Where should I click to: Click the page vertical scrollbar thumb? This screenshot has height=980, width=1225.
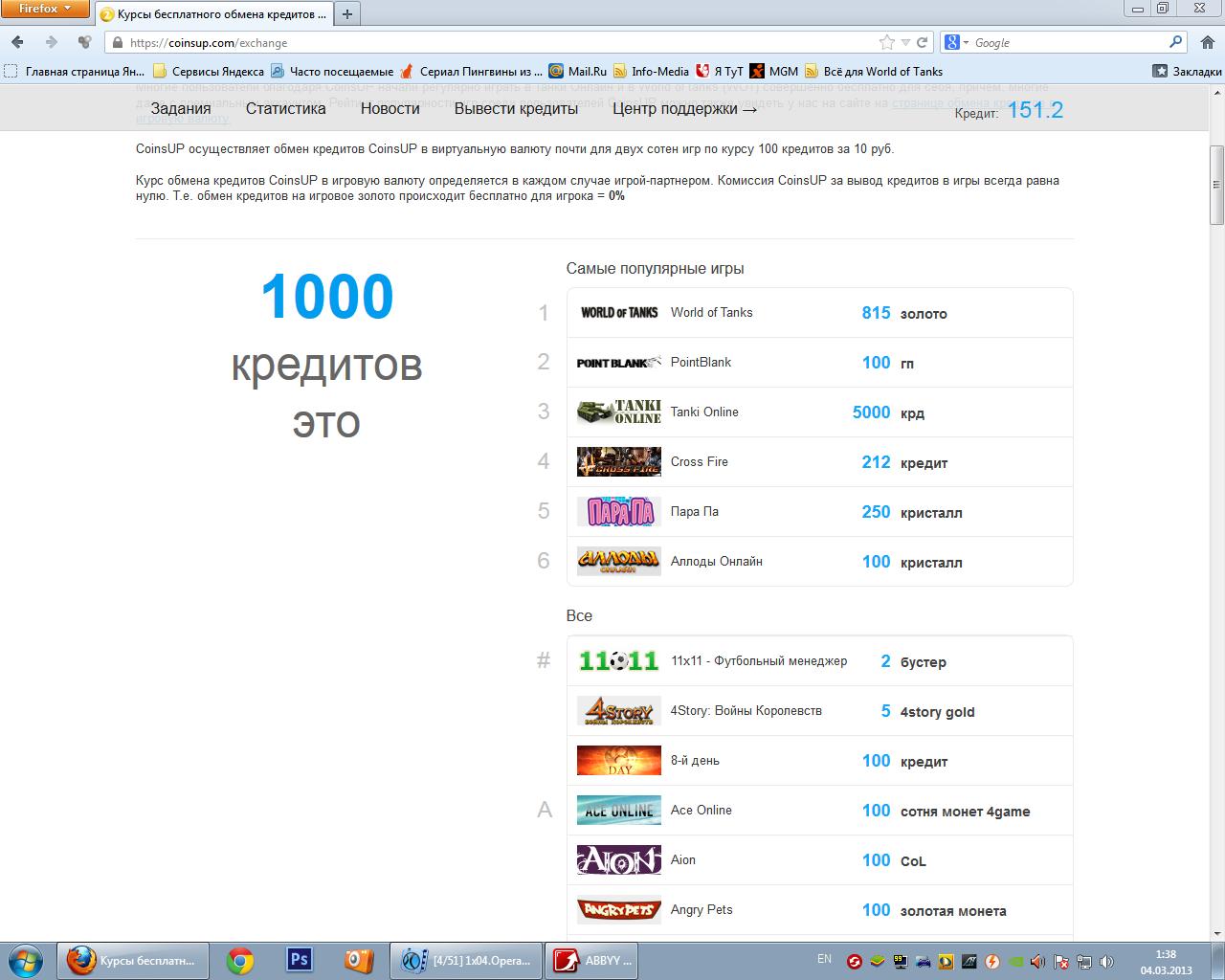1216,187
